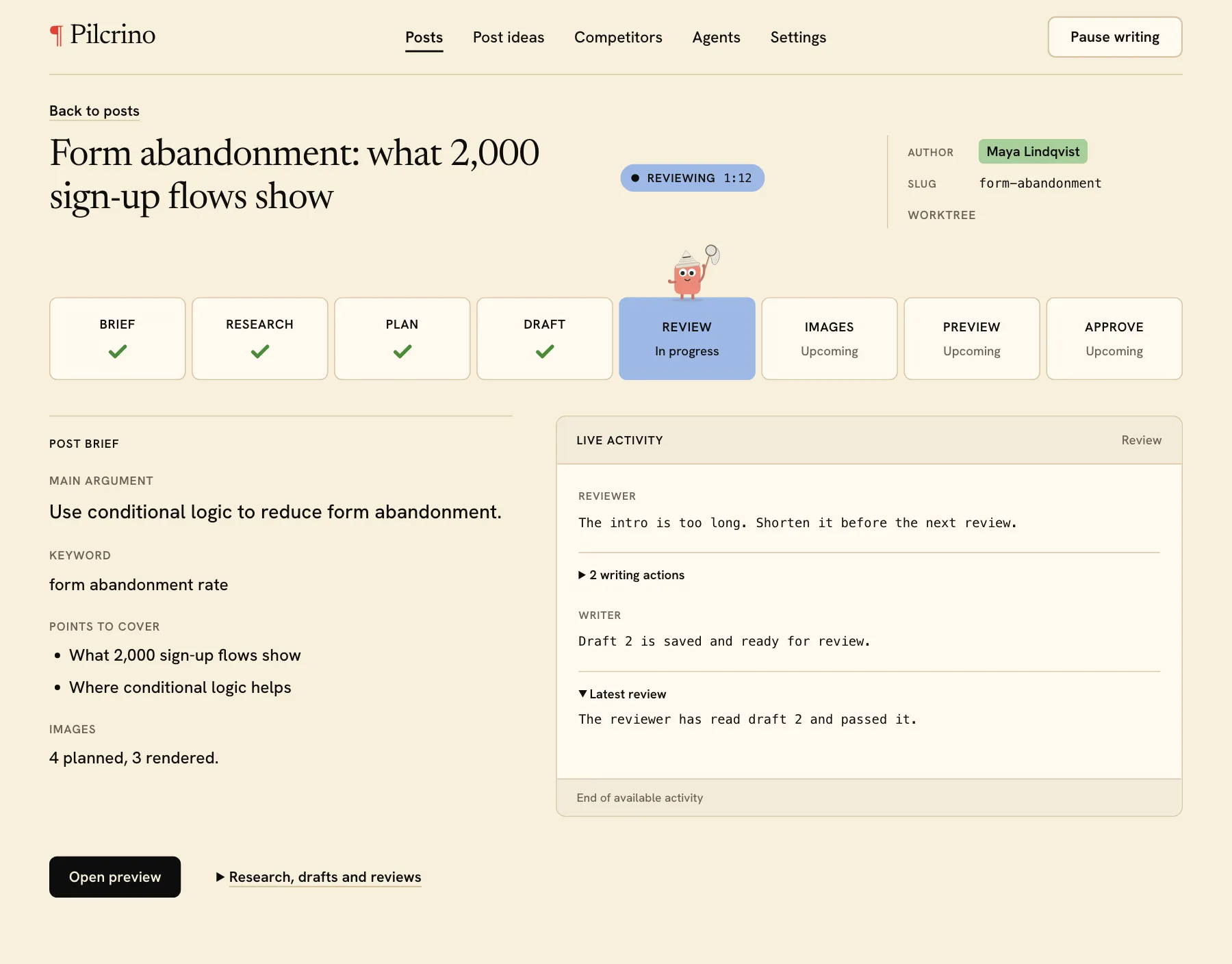The width and height of the screenshot is (1232, 964).
Task: Open the Settings tab
Action: point(798,37)
